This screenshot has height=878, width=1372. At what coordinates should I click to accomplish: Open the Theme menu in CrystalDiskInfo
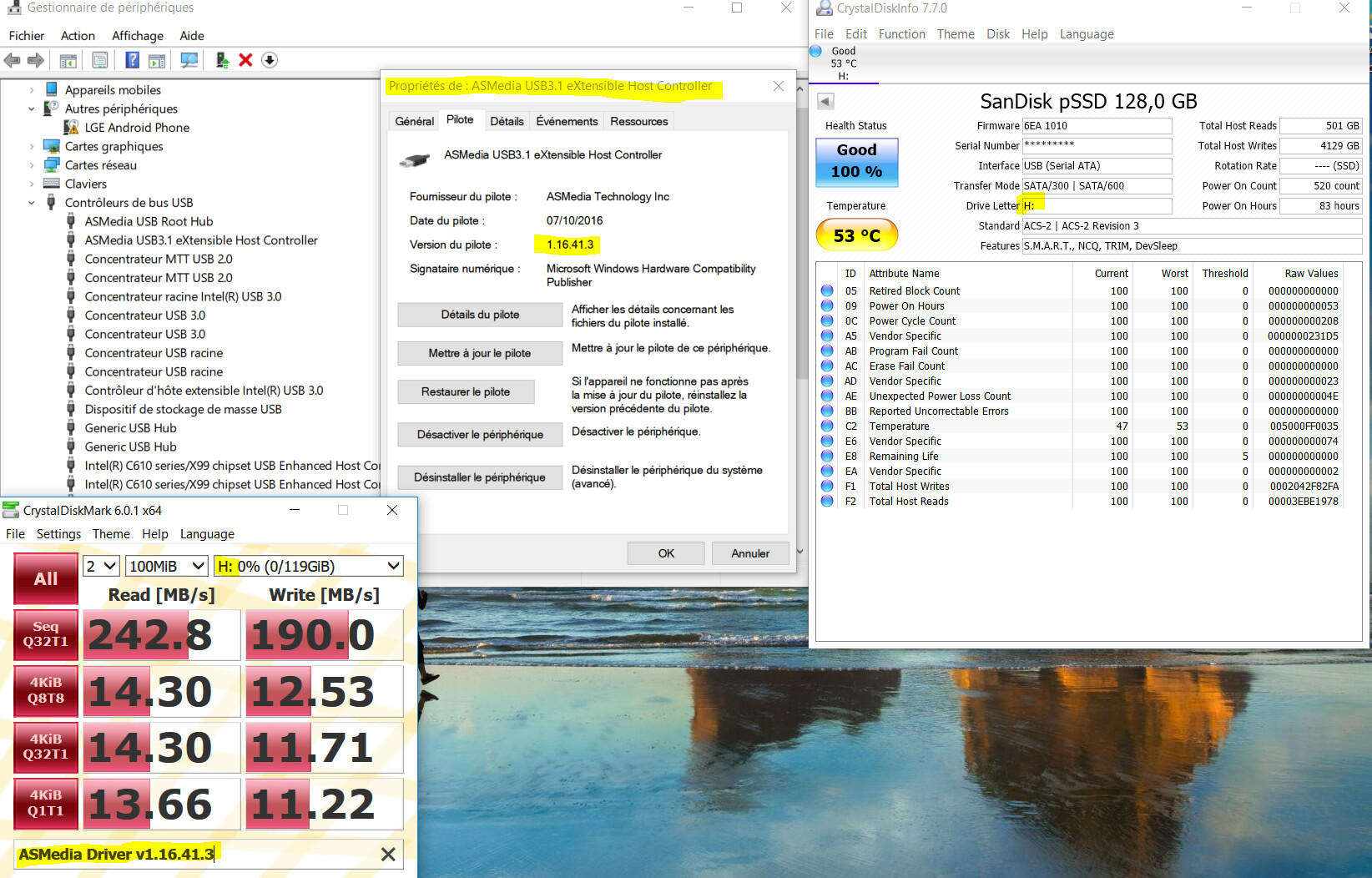[x=956, y=34]
